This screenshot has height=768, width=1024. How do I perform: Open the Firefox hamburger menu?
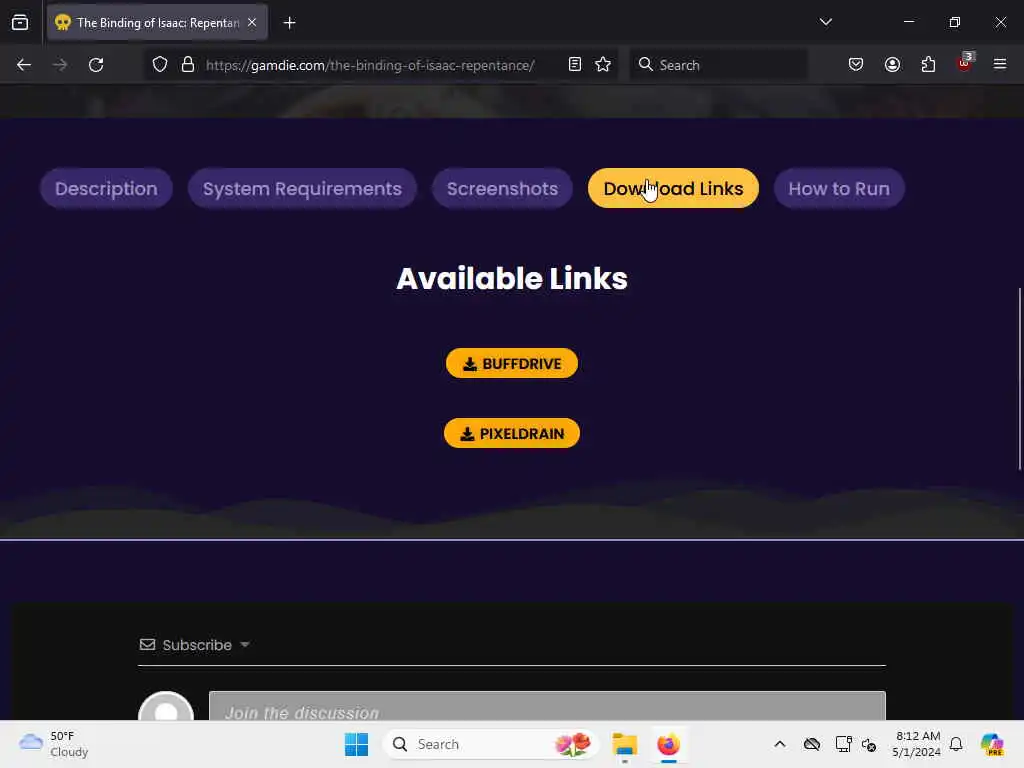[1000, 64]
